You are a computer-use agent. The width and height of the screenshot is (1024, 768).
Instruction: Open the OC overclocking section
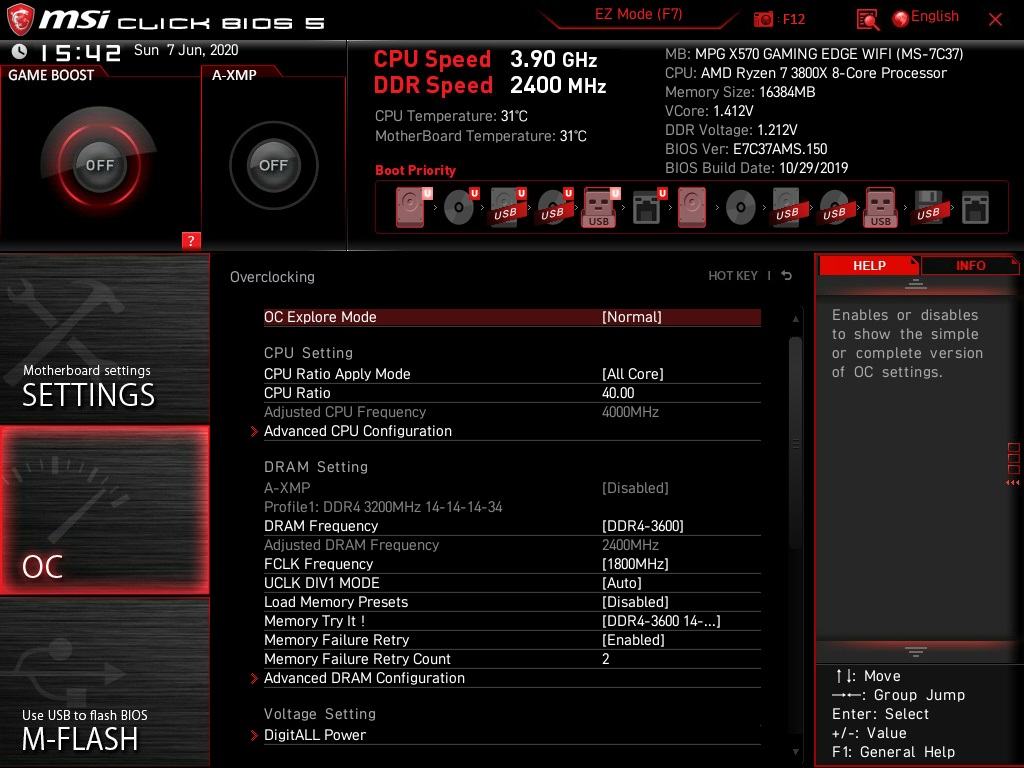(104, 510)
